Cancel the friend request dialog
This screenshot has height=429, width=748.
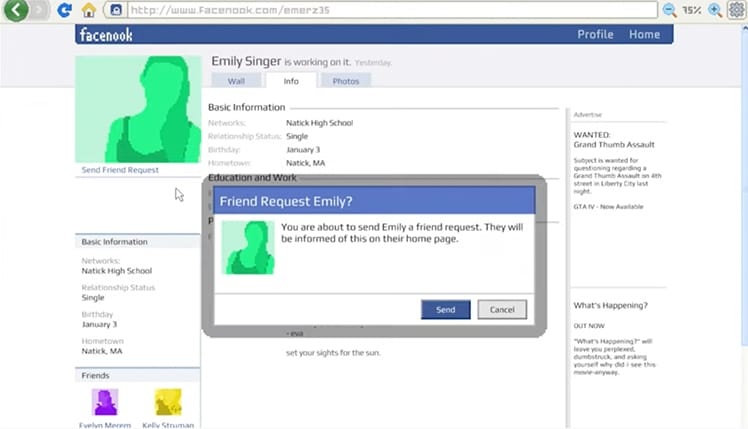point(502,310)
